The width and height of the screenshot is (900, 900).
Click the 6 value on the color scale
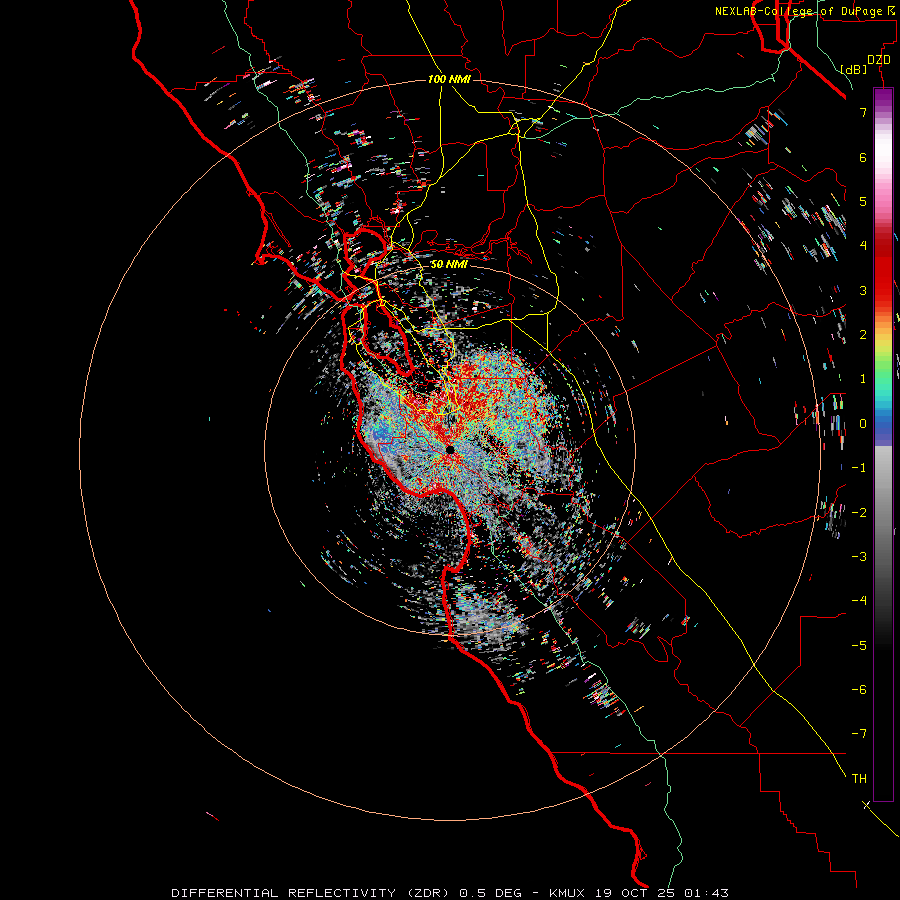click(863, 157)
